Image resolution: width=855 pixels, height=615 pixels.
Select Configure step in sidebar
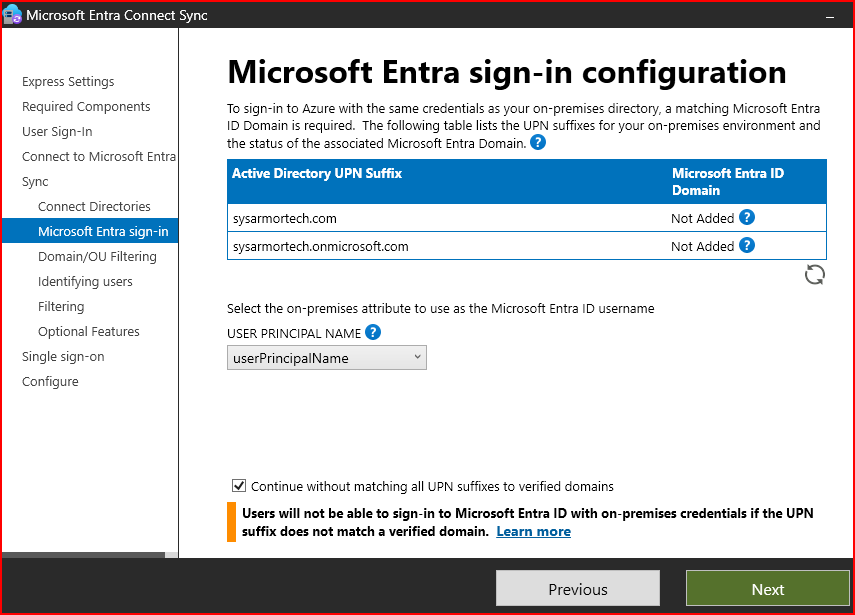pos(50,382)
